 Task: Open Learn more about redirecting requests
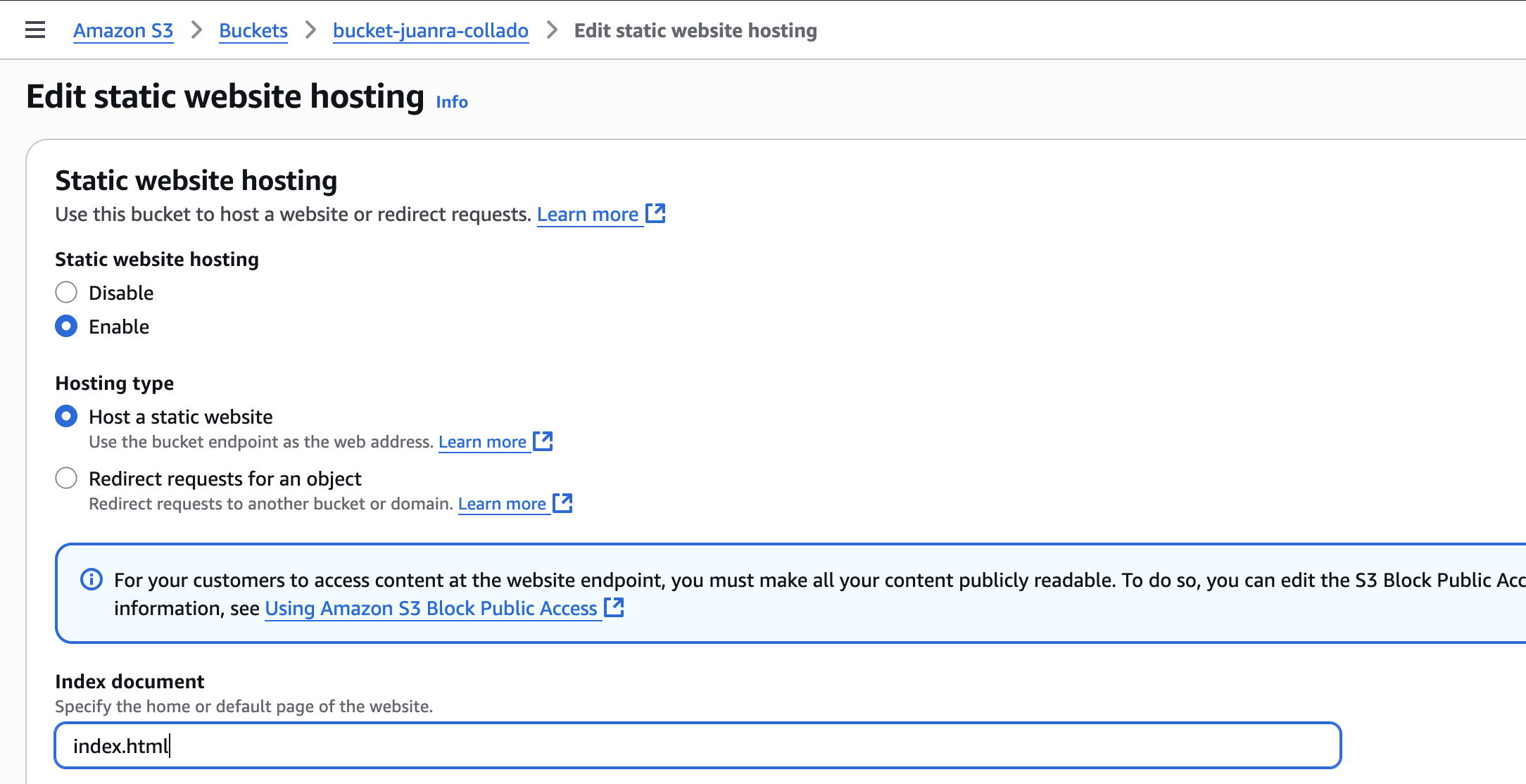(x=502, y=504)
